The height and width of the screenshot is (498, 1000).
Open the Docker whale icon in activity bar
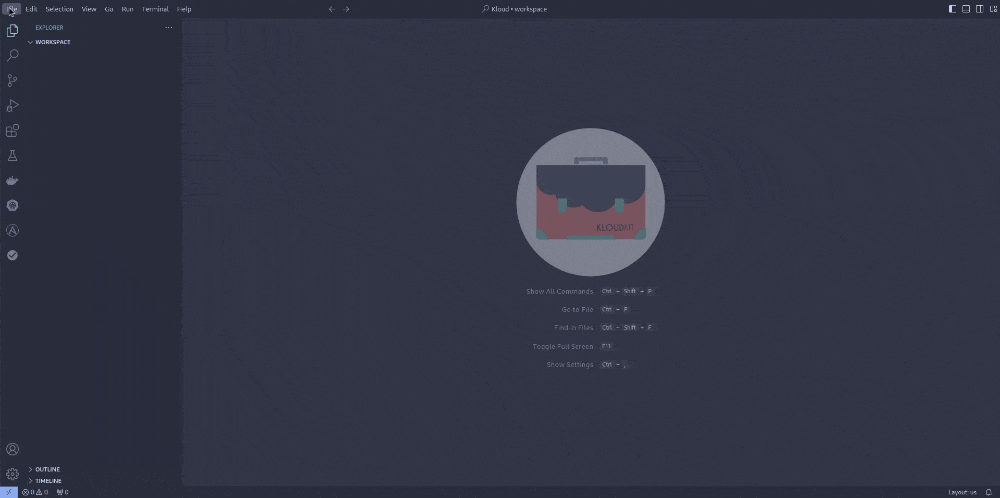12,180
